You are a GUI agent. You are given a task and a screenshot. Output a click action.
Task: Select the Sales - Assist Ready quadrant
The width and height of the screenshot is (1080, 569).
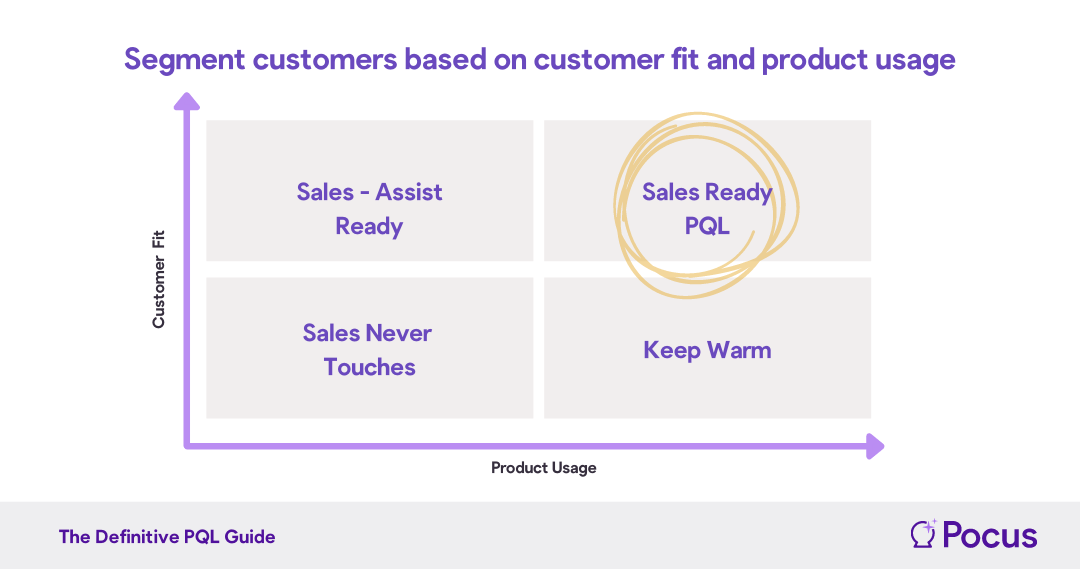pyautogui.click(x=370, y=191)
